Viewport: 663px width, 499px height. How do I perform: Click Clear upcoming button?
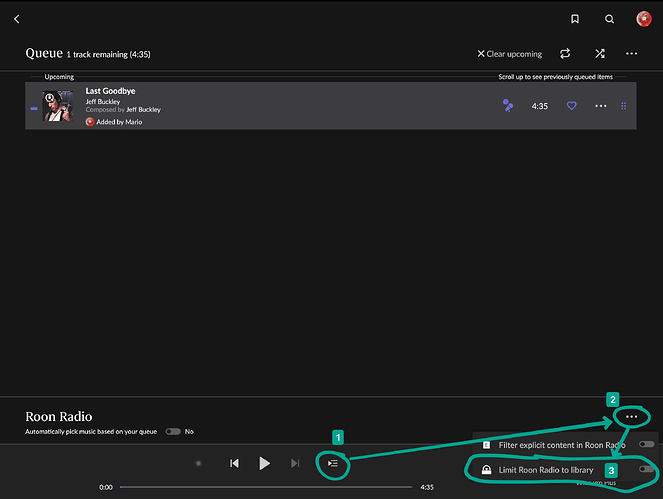(510, 54)
